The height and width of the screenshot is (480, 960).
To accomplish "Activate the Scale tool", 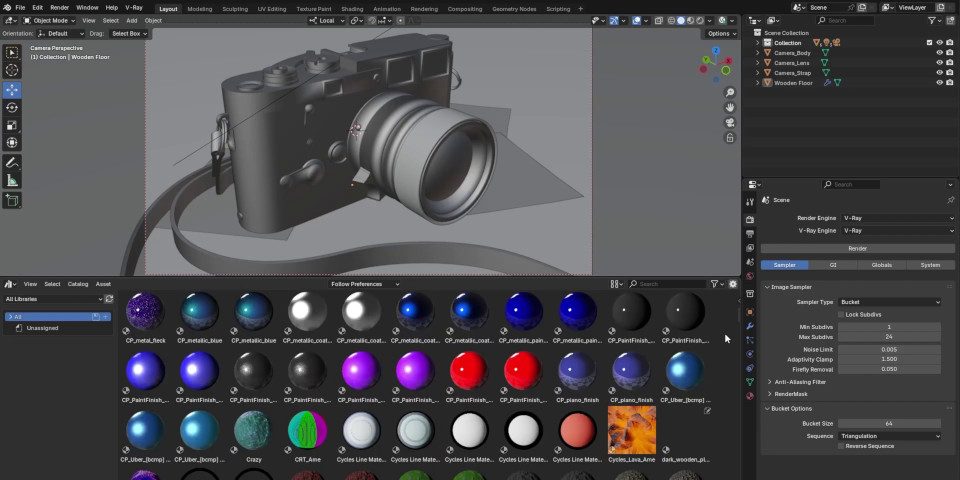I will [x=12, y=126].
